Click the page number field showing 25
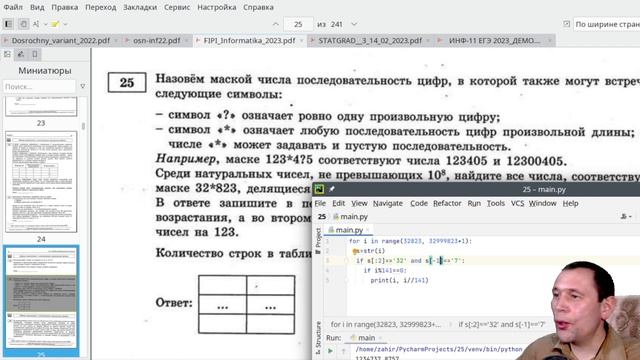Screen dimensions: 640x360 [298, 24]
